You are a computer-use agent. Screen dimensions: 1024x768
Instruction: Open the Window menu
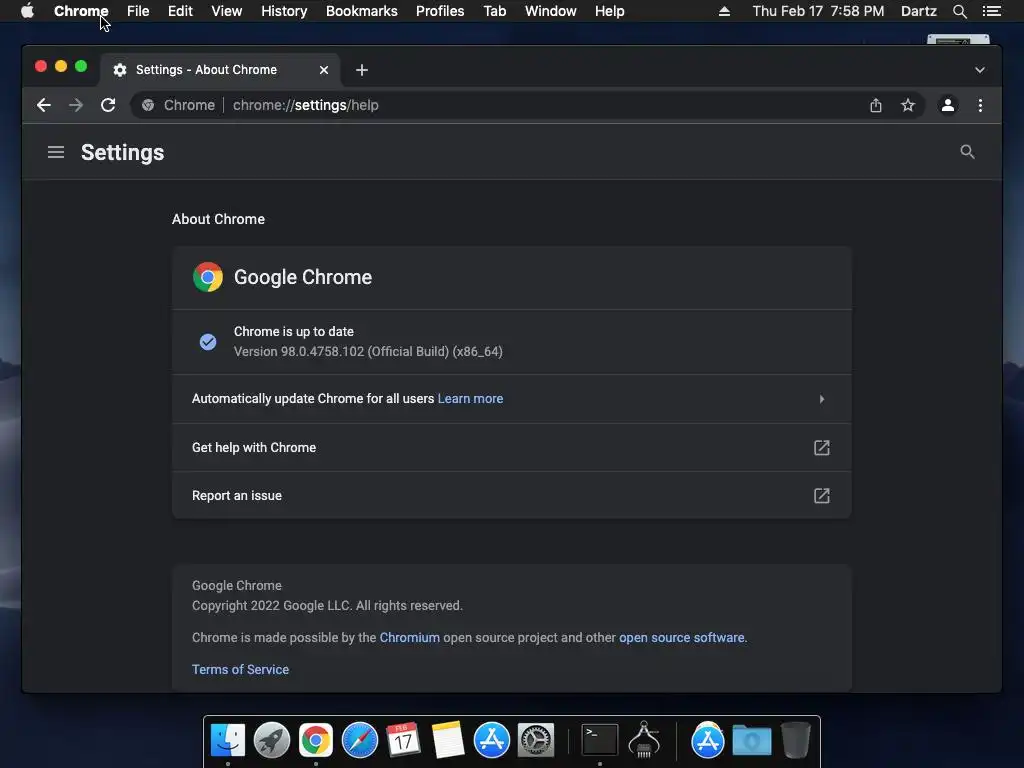[551, 11]
